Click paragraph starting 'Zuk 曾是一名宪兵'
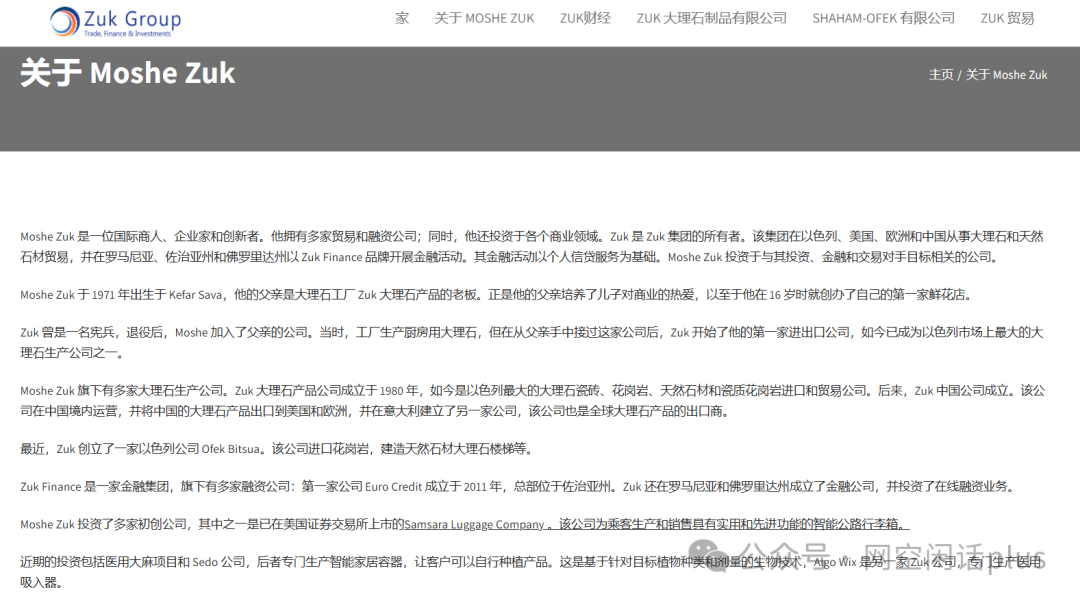The height and width of the screenshot is (601, 1080). pyautogui.click(x=532, y=342)
